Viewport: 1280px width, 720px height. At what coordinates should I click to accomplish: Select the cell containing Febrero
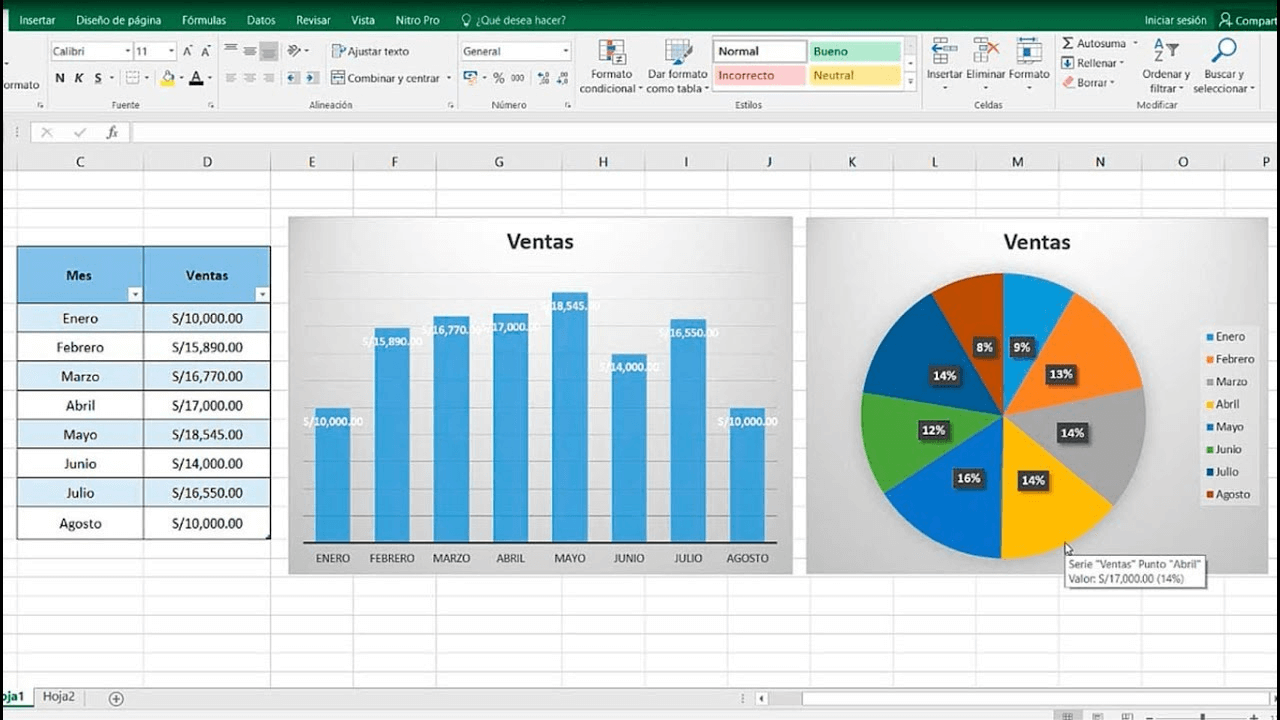80,347
